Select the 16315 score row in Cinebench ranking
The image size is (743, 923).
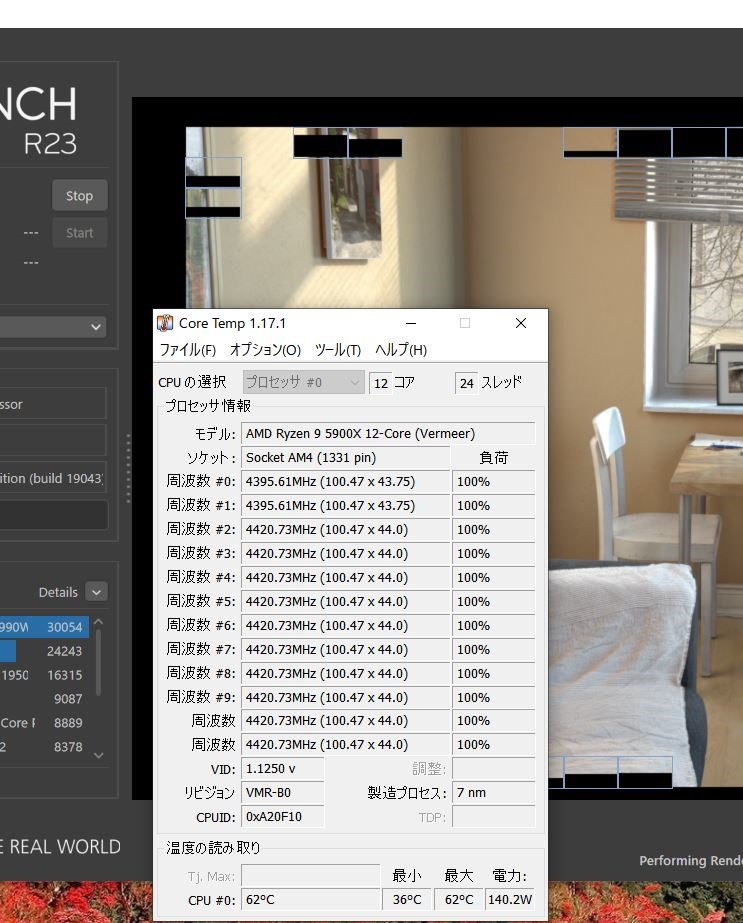click(x=45, y=675)
